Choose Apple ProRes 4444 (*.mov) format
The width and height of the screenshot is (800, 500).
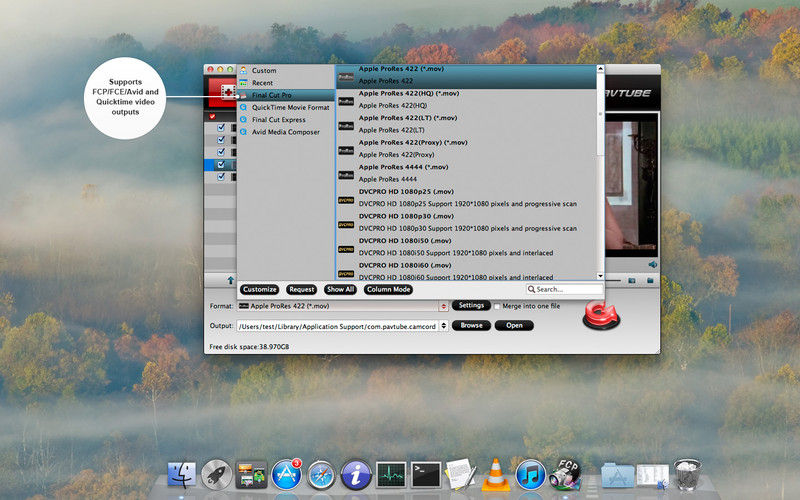point(466,173)
